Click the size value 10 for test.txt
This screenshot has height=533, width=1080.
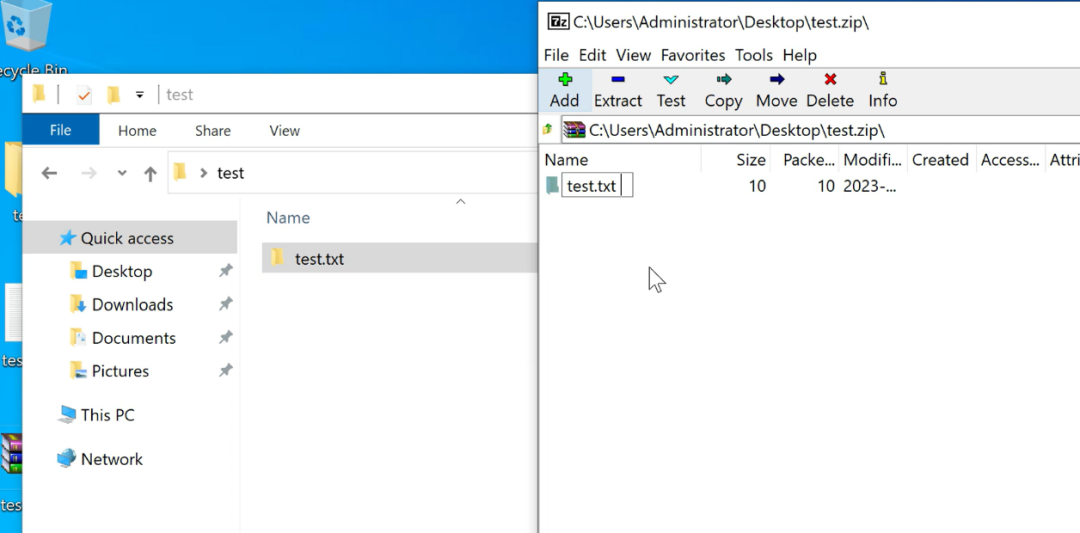(x=757, y=186)
